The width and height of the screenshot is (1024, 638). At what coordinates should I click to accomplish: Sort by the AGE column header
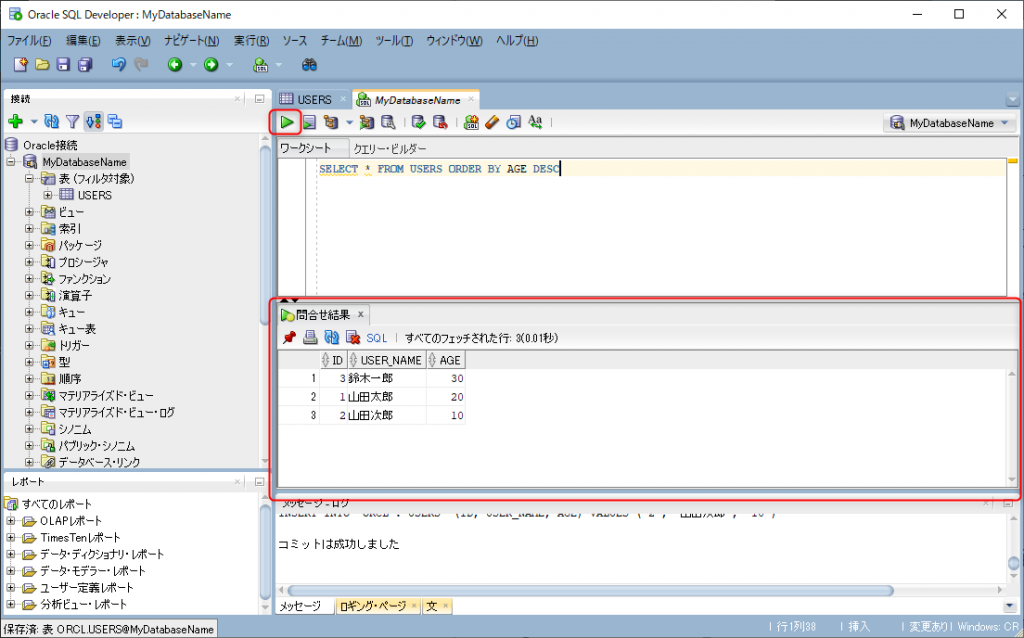(445, 360)
